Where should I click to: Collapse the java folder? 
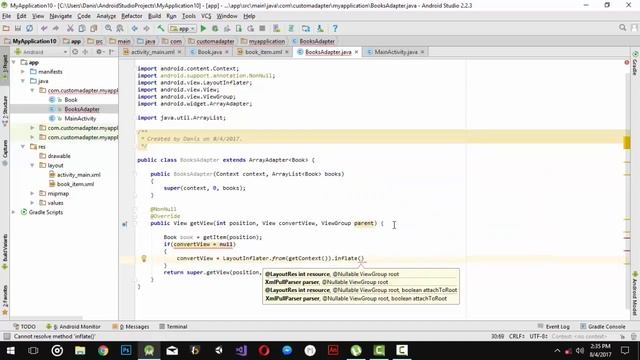click(x=23, y=81)
